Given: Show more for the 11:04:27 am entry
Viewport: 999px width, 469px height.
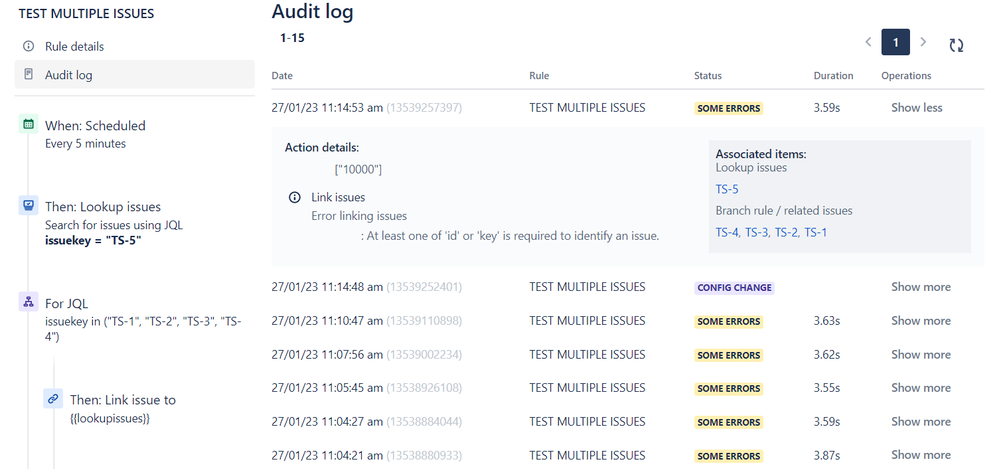Looking at the screenshot, I should 921,421.
